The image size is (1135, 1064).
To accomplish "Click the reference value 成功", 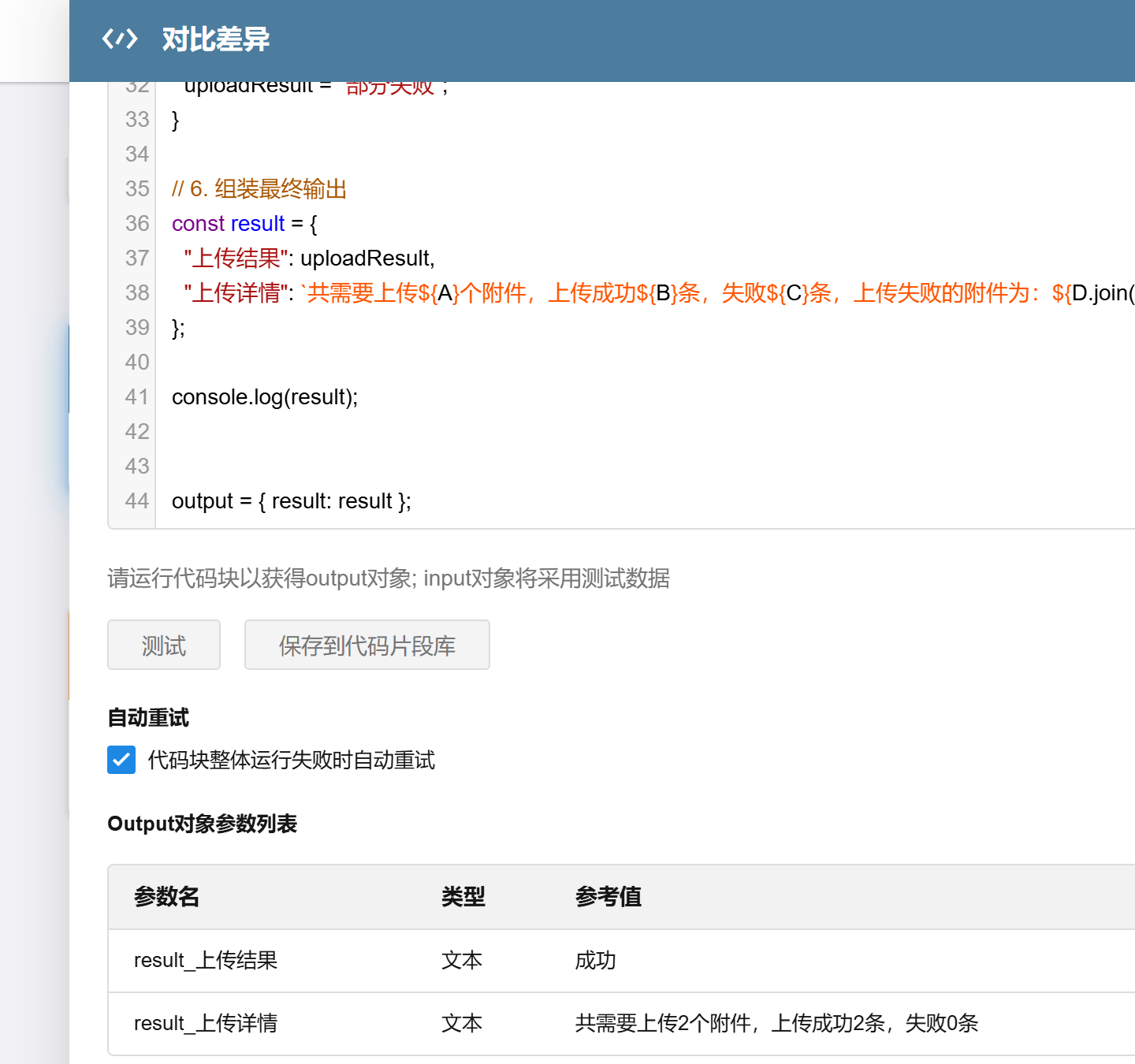I will coord(595,961).
